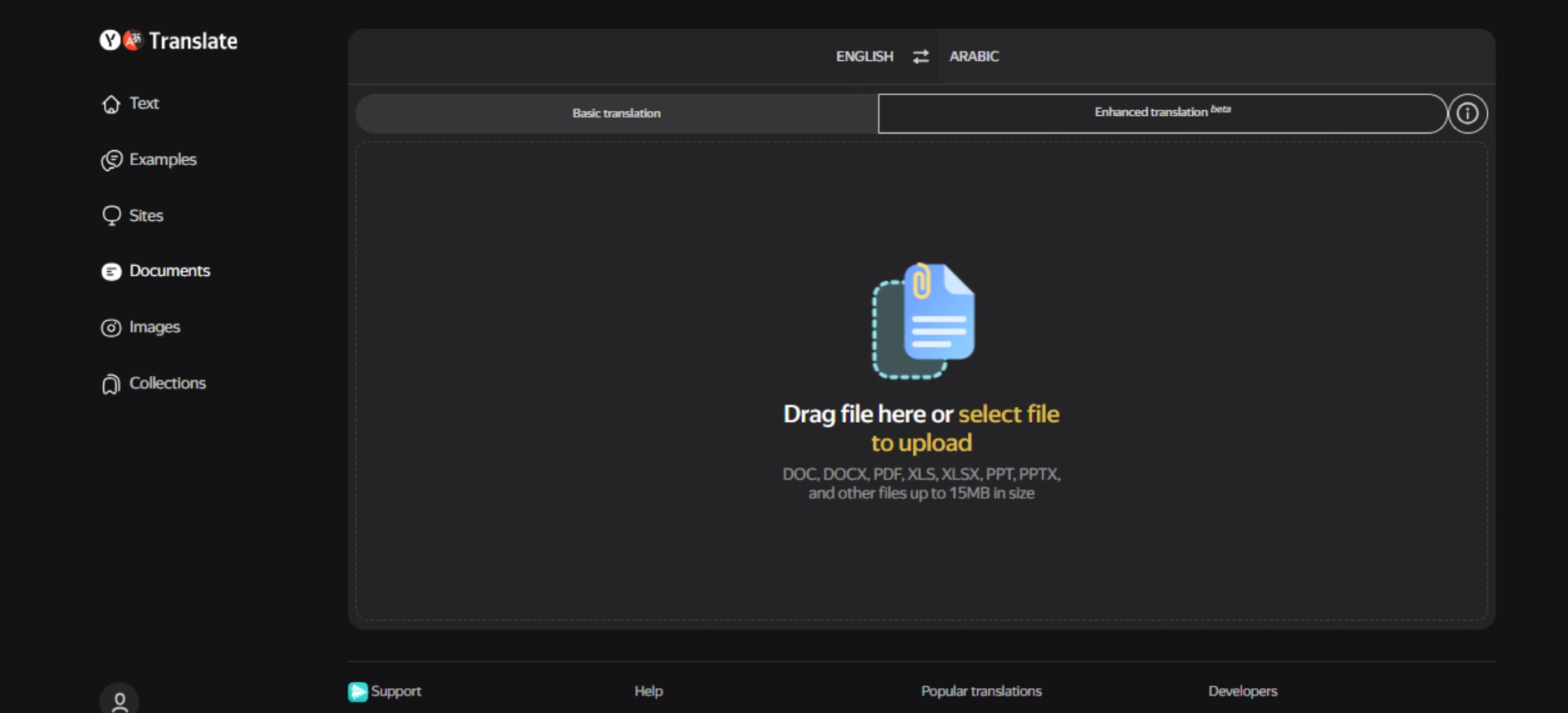1568x713 pixels.
Task: Open Examples via its chat icon
Action: [x=111, y=160]
